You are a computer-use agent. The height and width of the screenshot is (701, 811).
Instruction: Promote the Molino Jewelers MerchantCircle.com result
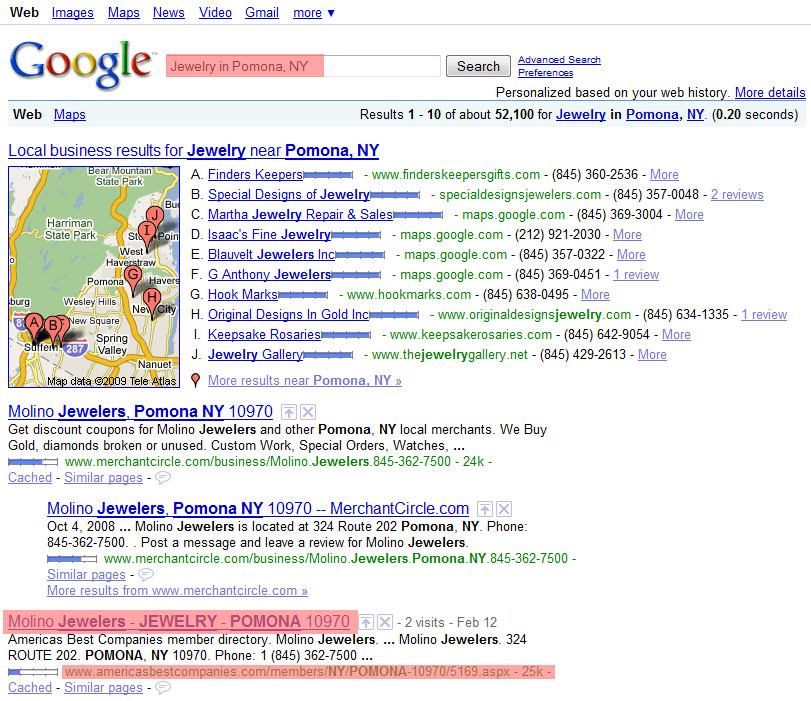click(485, 509)
